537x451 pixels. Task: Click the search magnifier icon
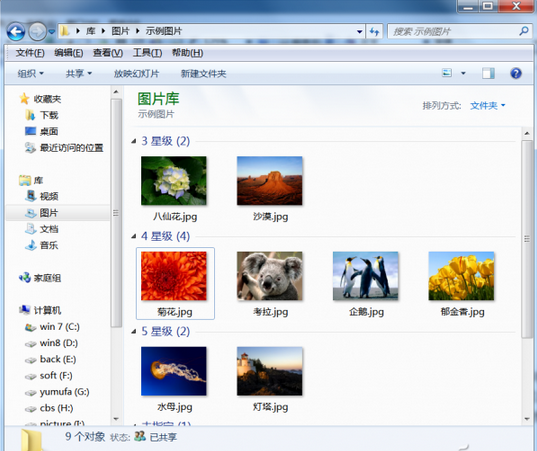(x=524, y=31)
